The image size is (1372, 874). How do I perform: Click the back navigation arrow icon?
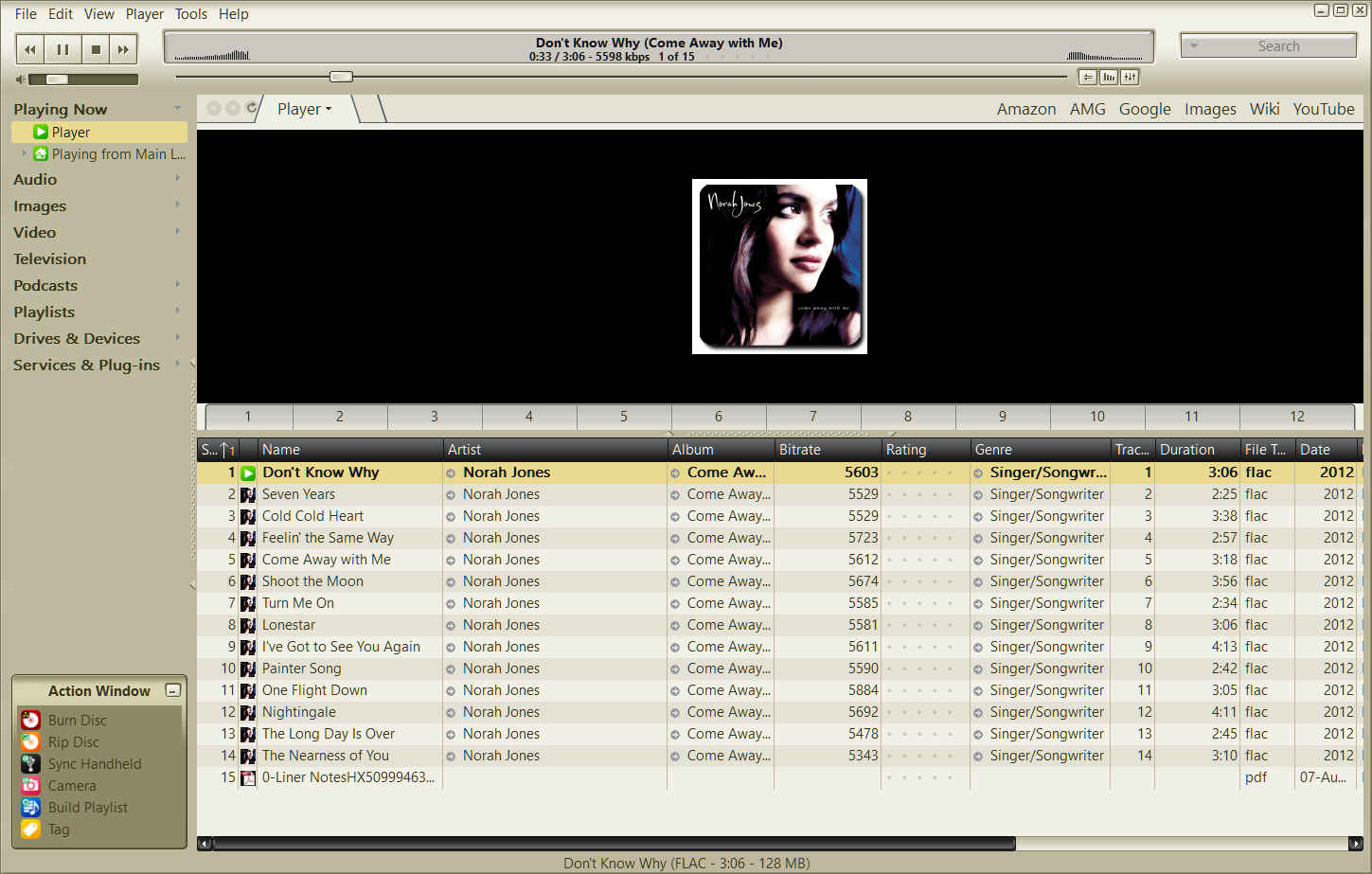(x=214, y=108)
